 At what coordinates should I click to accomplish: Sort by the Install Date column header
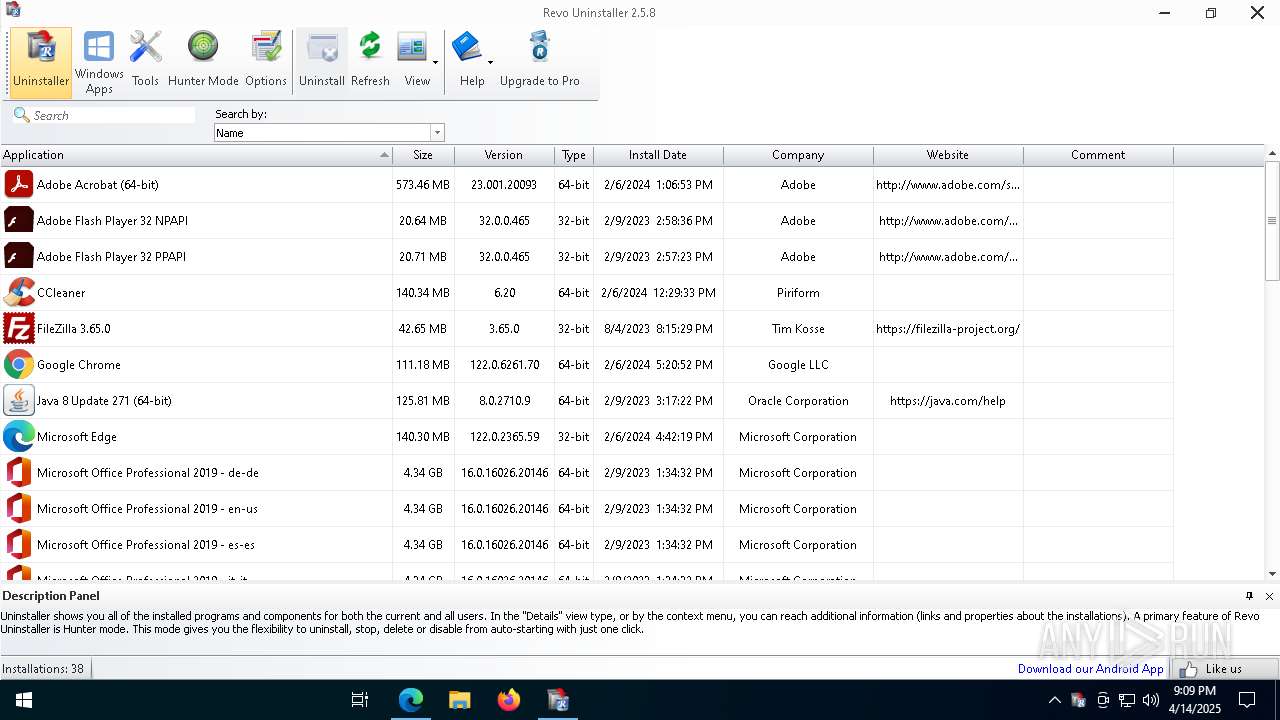tap(658, 155)
